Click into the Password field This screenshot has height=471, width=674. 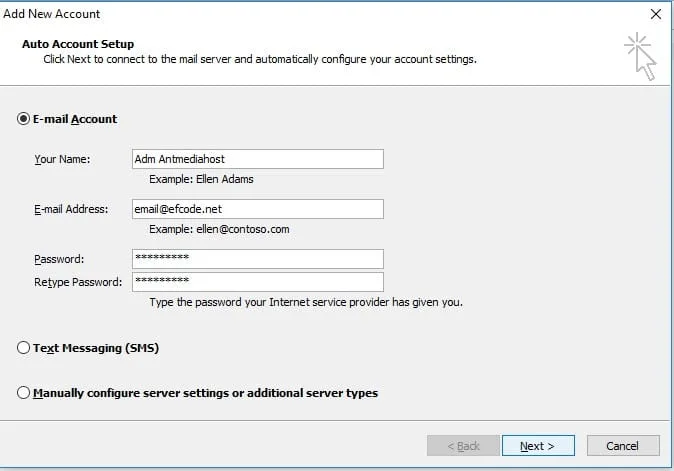[257, 258]
